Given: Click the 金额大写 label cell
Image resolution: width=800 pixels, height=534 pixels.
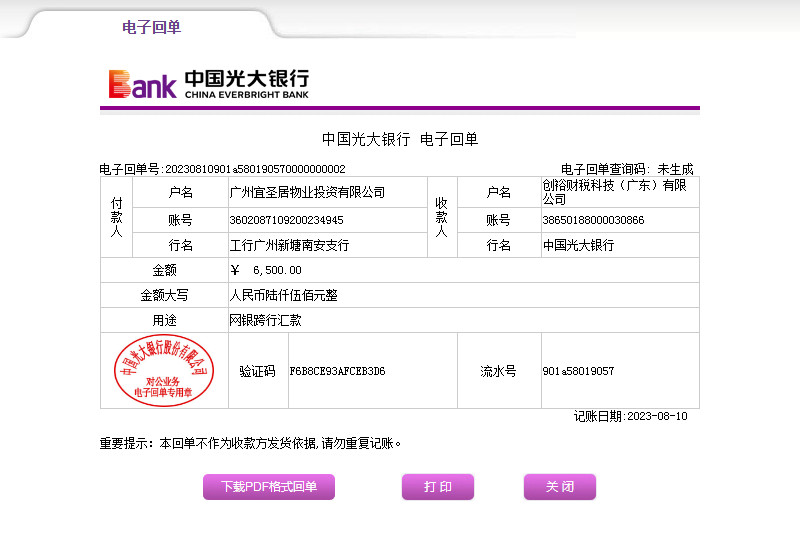Looking at the screenshot, I should tap(164, 295).
